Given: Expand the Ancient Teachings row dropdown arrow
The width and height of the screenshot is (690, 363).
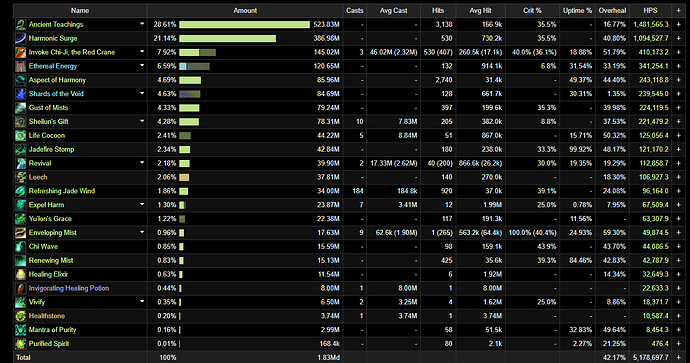Looking at the screenshot, I should pyautogui.click(x=142, y=24).
